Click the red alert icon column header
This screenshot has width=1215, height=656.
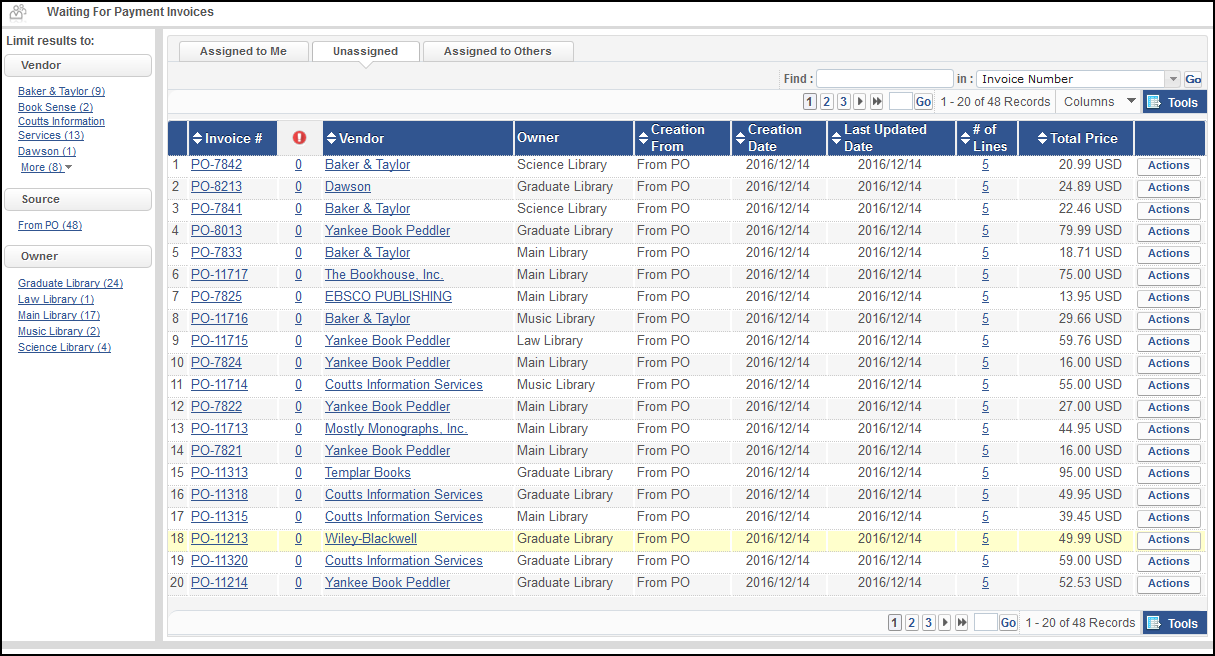click(299, 138)
